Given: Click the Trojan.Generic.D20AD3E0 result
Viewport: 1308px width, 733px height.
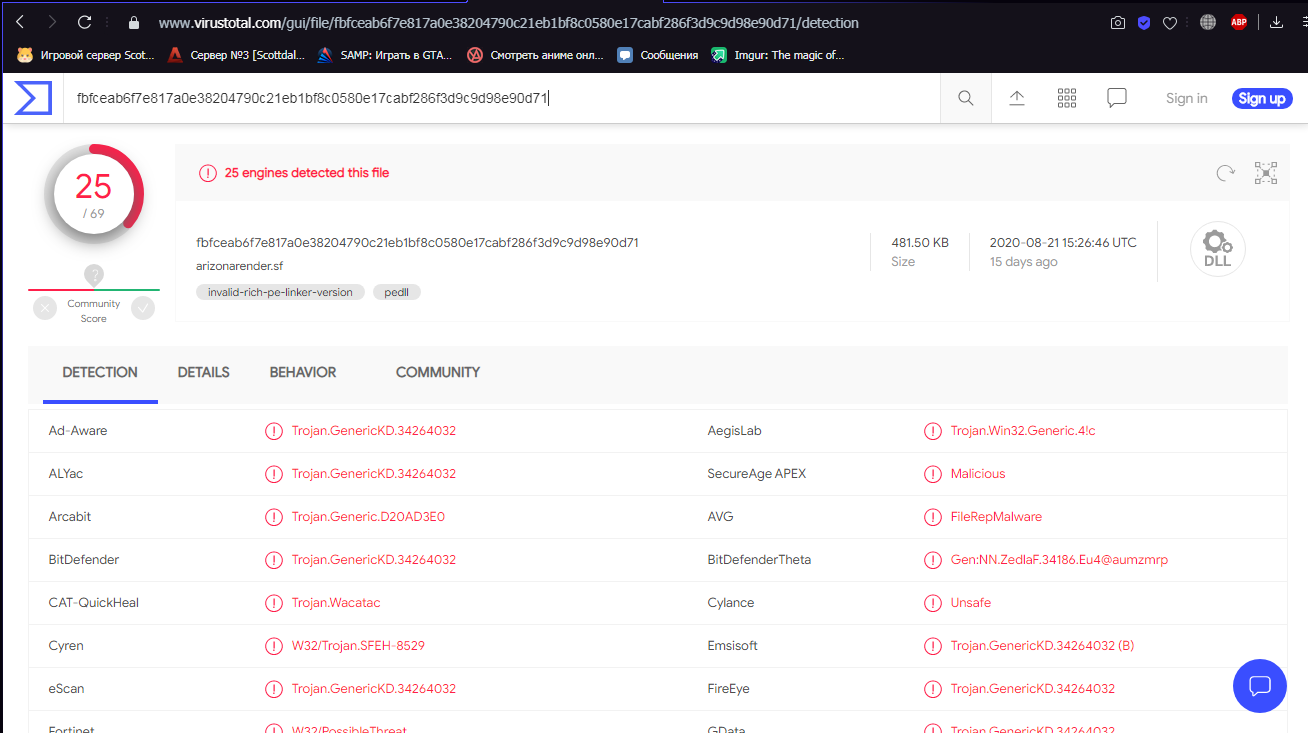Looking at the screenshot, I should (x=368, y=517).
